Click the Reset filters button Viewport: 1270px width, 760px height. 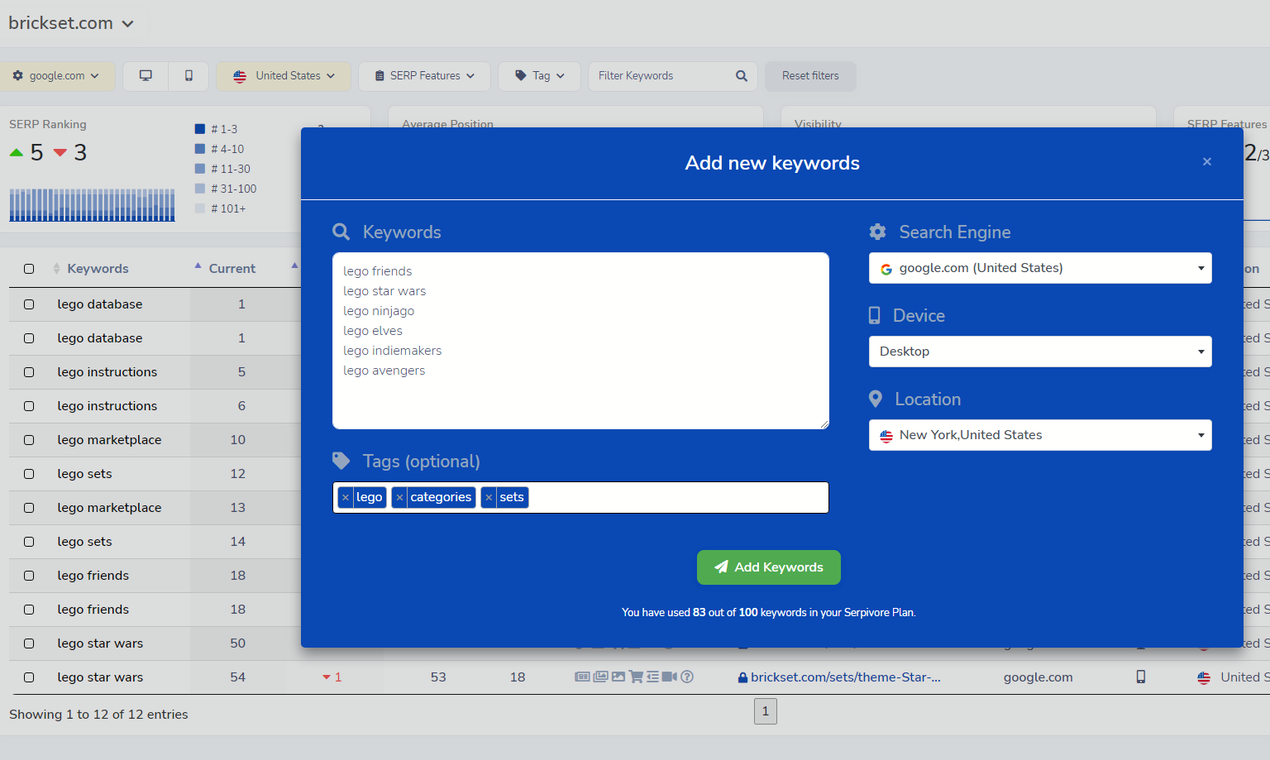click(x=810, y=76)
